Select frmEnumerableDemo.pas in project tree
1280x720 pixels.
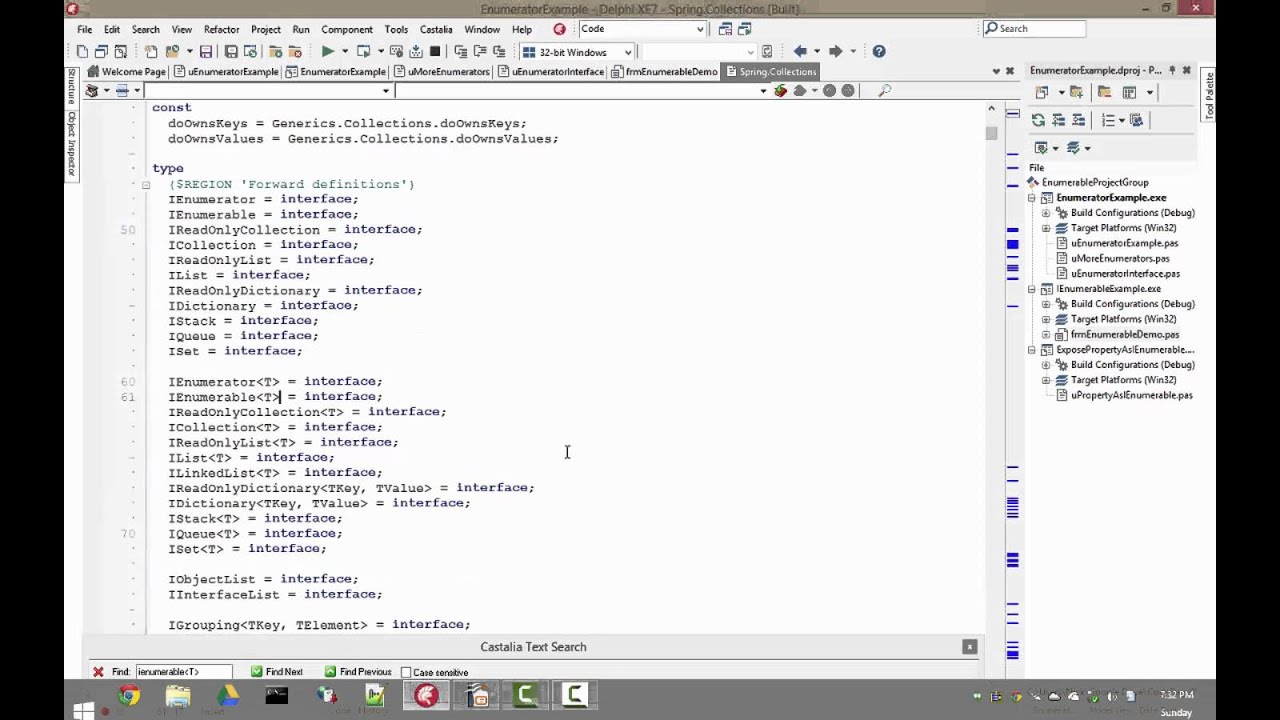(x=1125, y=334)
